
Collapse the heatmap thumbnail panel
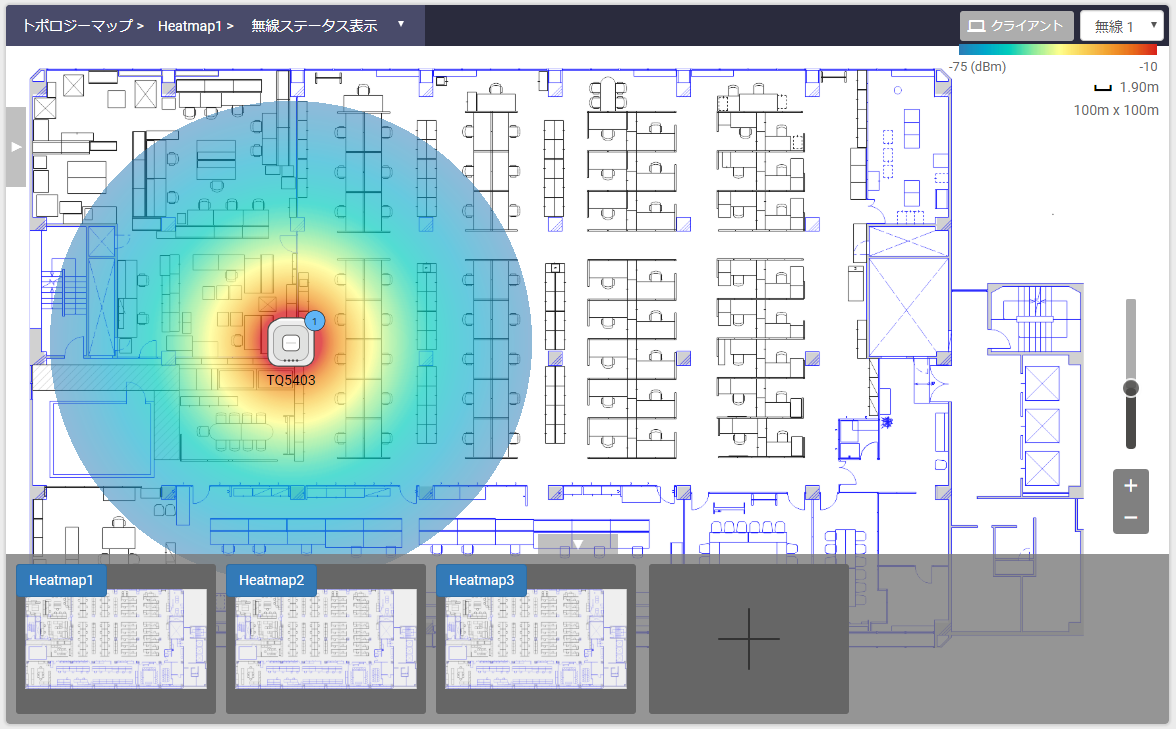coord(577,544)
